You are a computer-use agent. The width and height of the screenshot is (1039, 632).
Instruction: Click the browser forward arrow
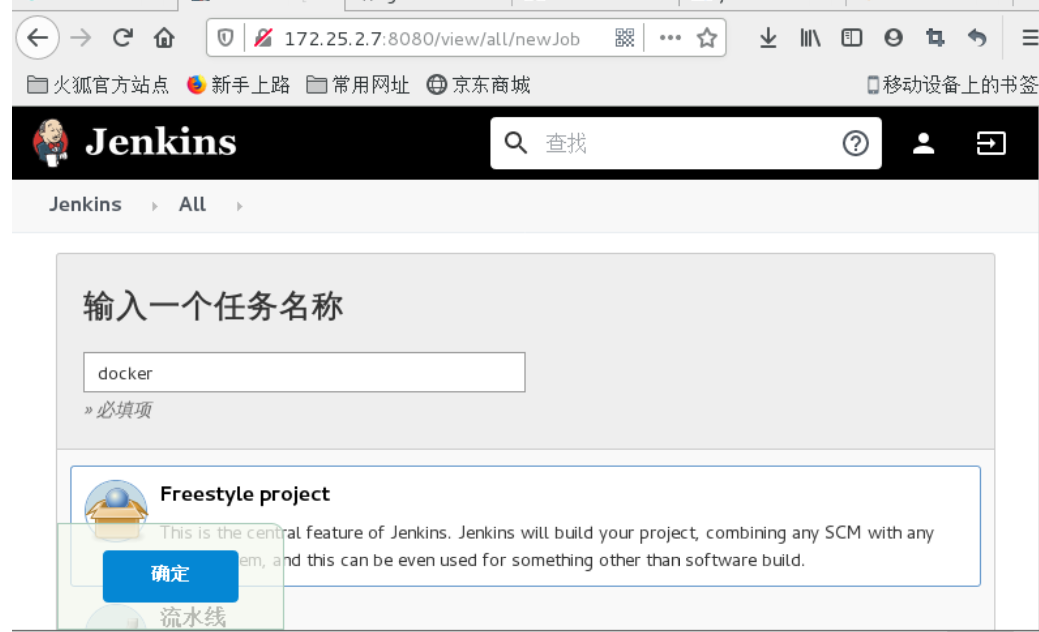81,38
